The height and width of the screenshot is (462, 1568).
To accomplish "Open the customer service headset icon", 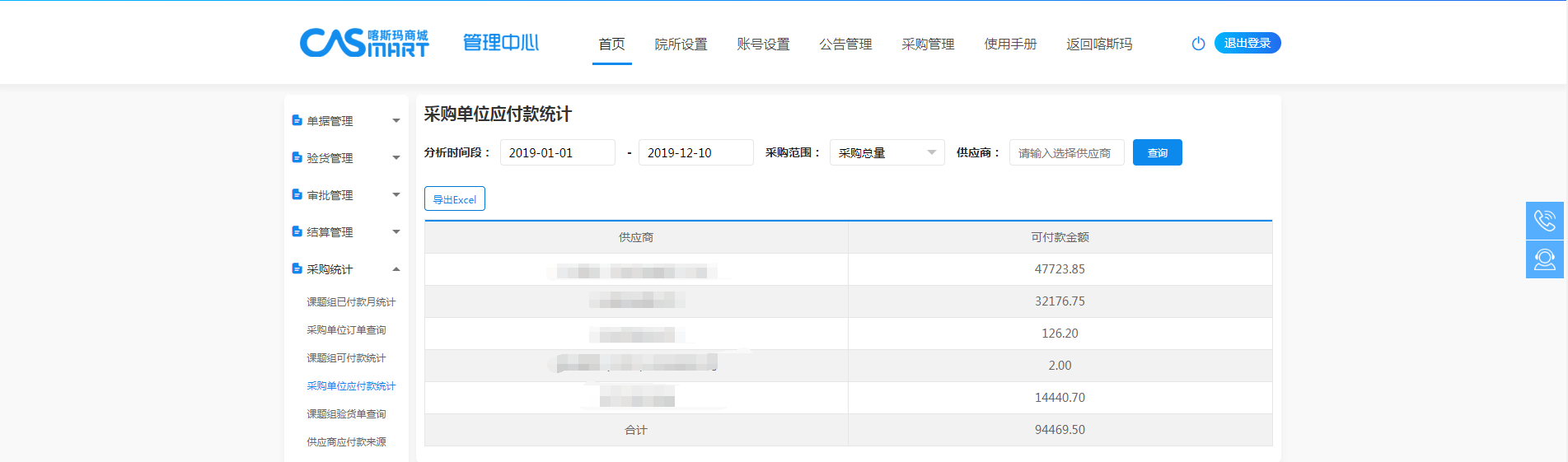I will point(1544,259).
